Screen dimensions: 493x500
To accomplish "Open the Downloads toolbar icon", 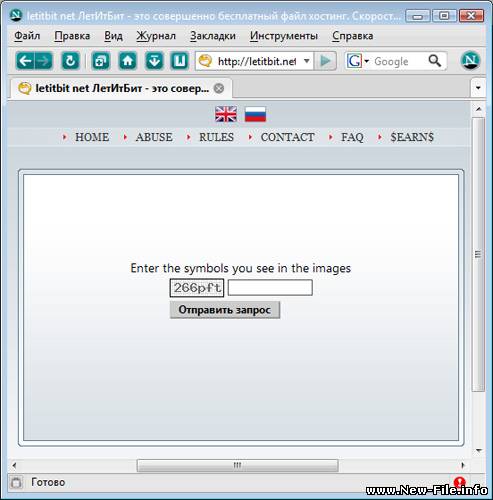I will 154,61.
